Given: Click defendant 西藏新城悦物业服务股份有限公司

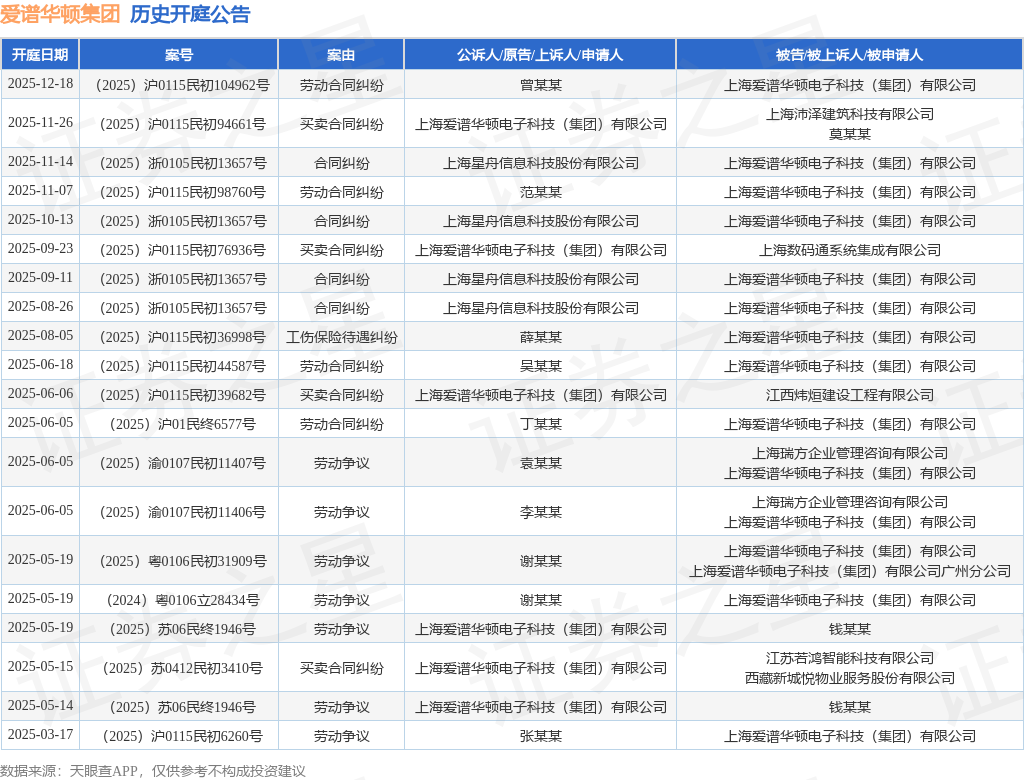Looking at the screenshot, I should tap(850, 678).
